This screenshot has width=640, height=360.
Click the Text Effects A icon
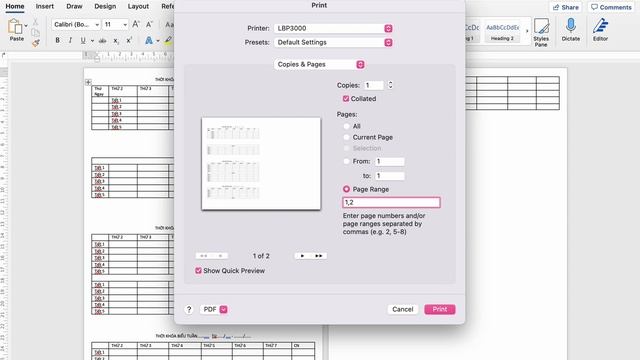(149, 40)
